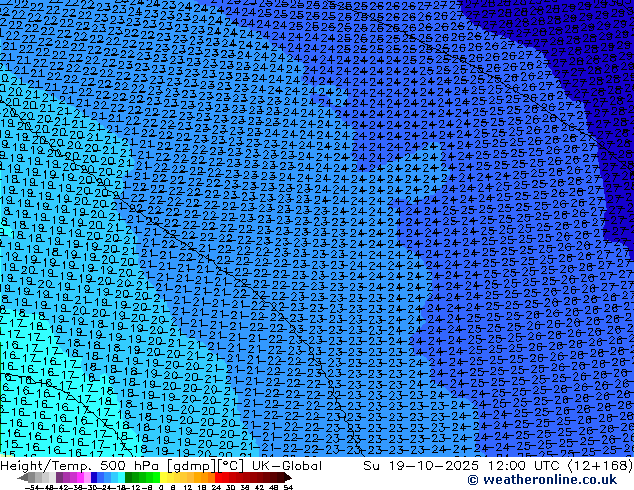The image size is (634, 490).
Task: Click the '(12+168)' forecast offset text
Action: (600, 466)
